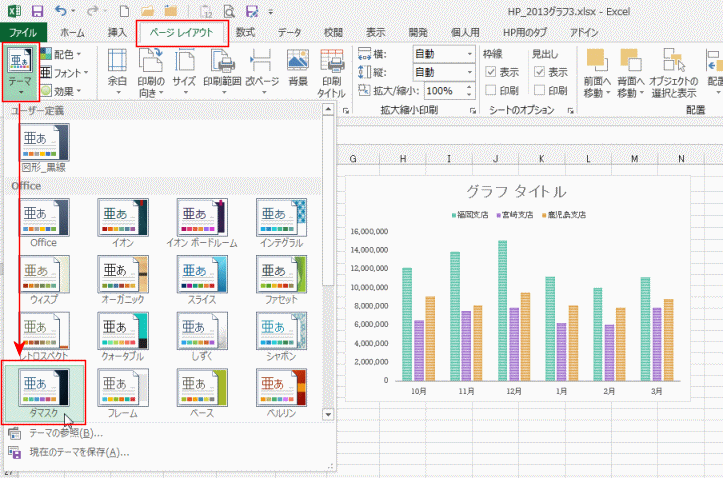Click the 改ページ page break icon
Image resolution: width=723 pixels, height=478 pixels.
coord(262,70)
